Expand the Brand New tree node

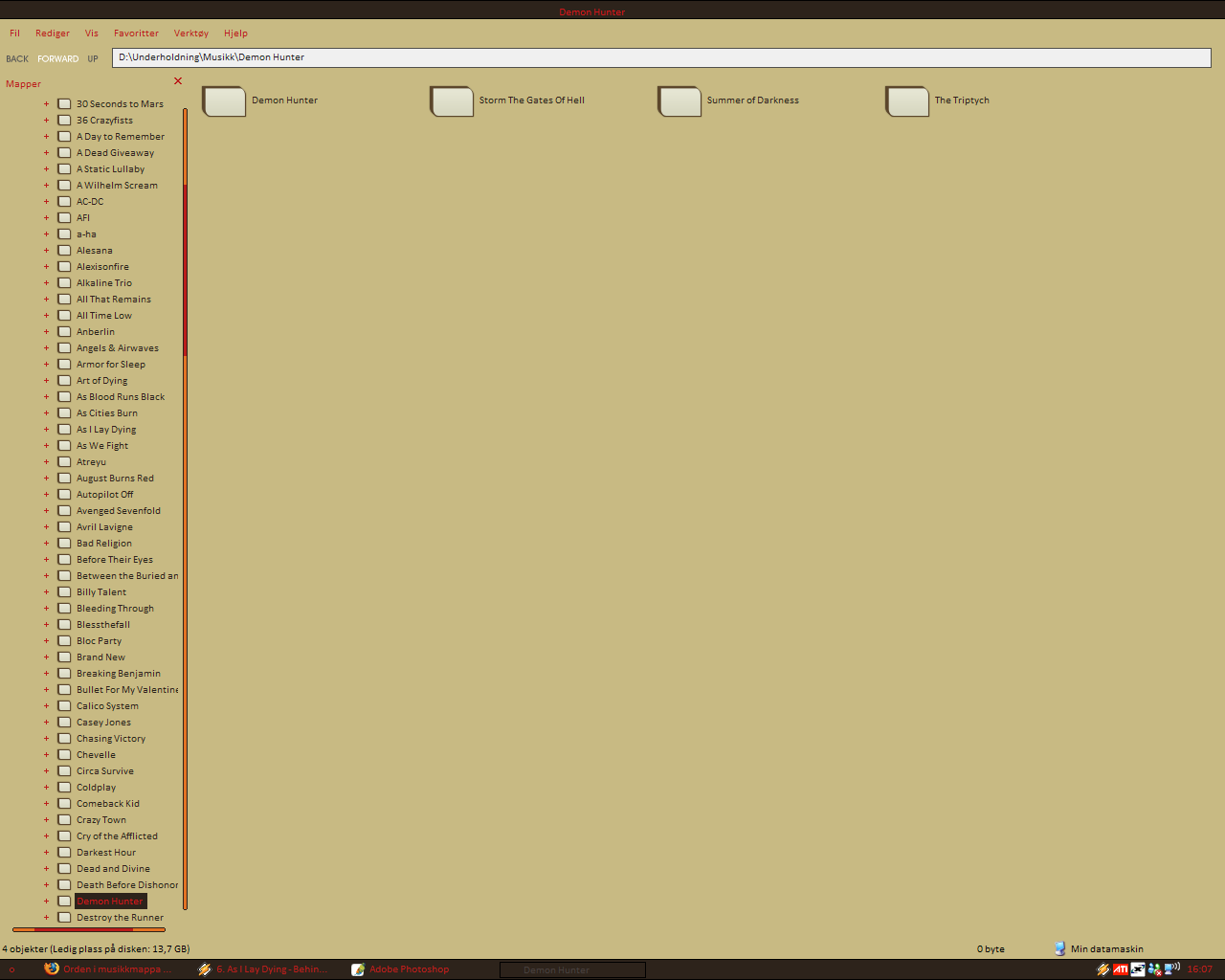46,657
